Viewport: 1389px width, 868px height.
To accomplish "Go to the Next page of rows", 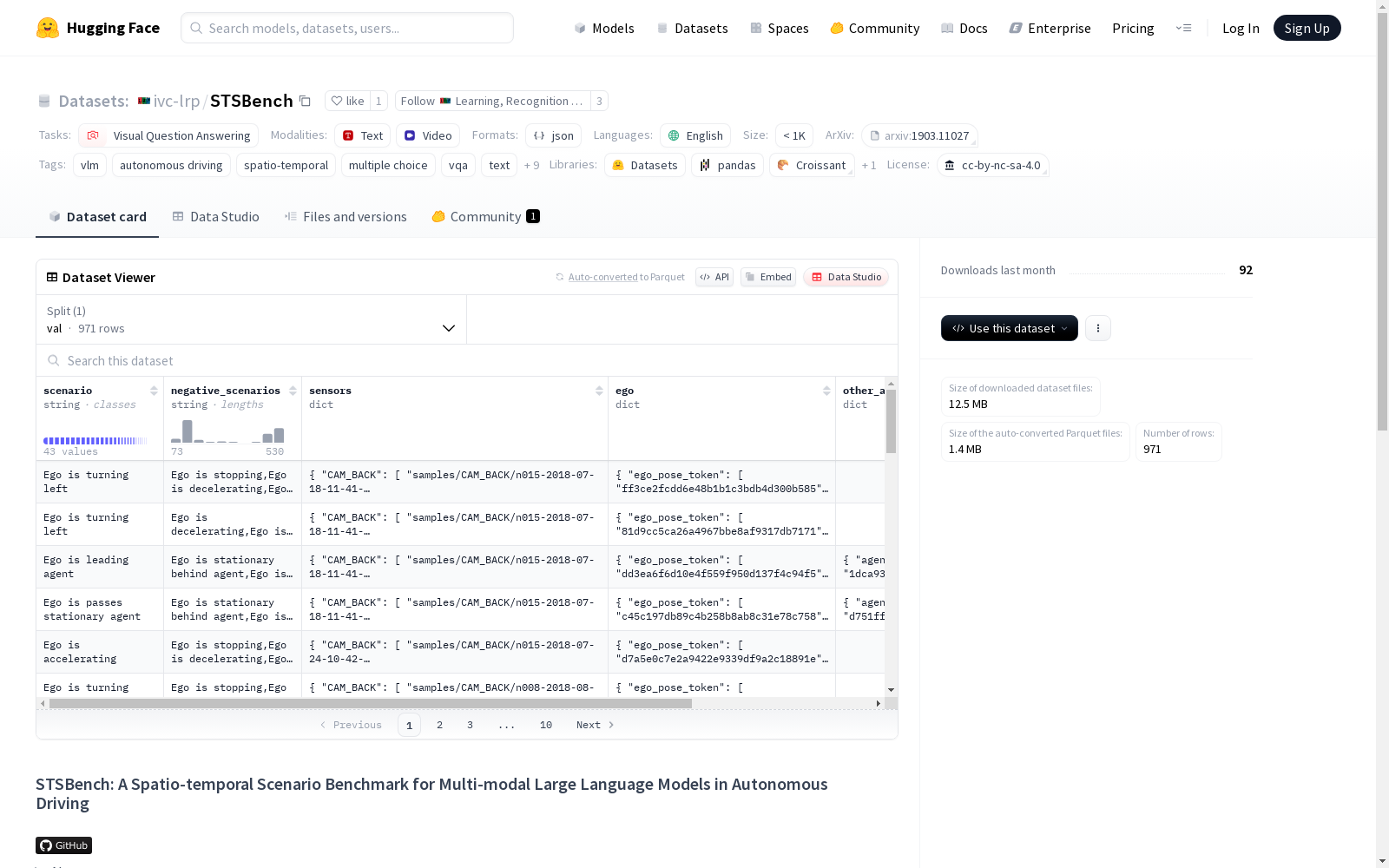I will point(596,725).
